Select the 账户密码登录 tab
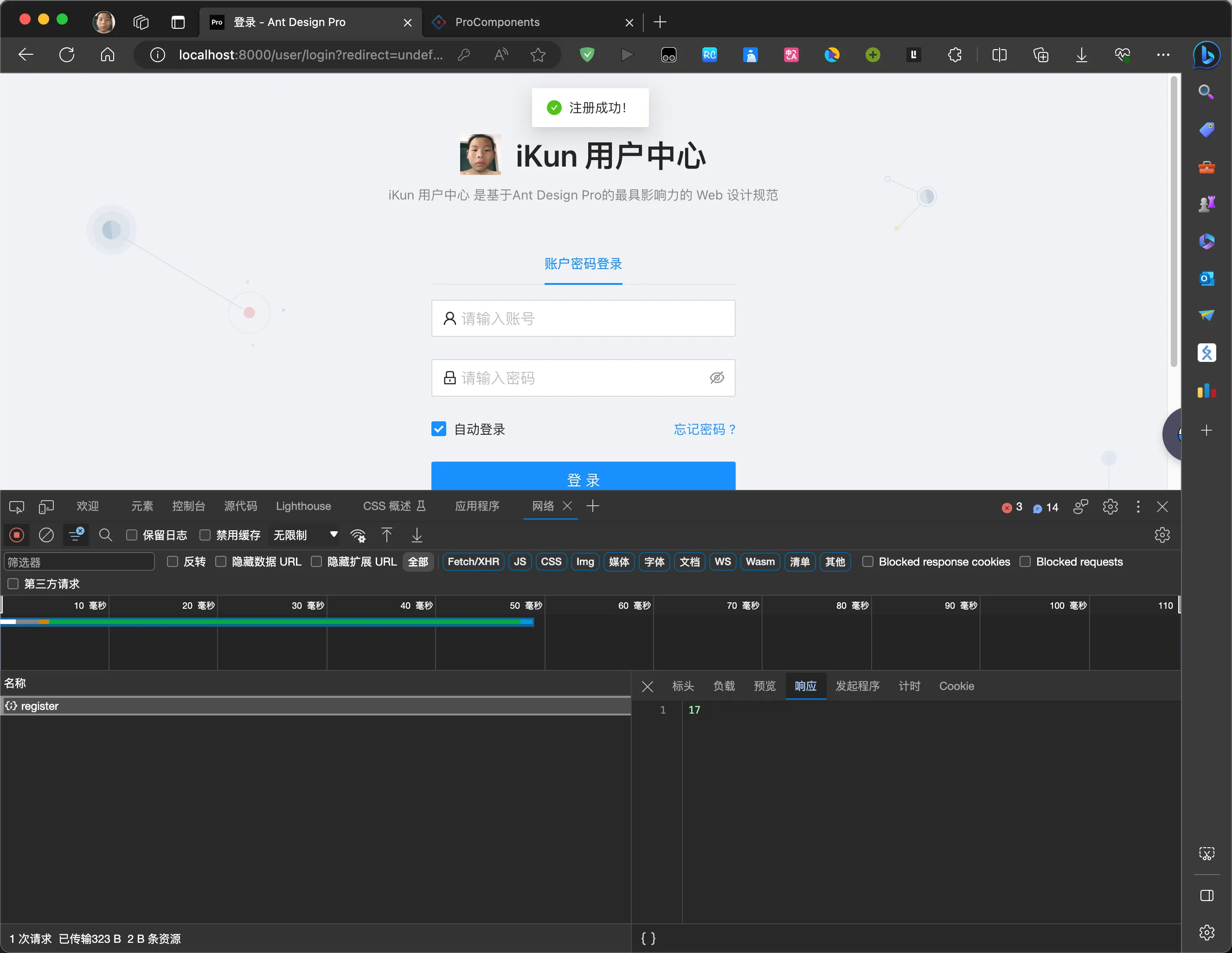1232x953 pixels. click(583, 264)
